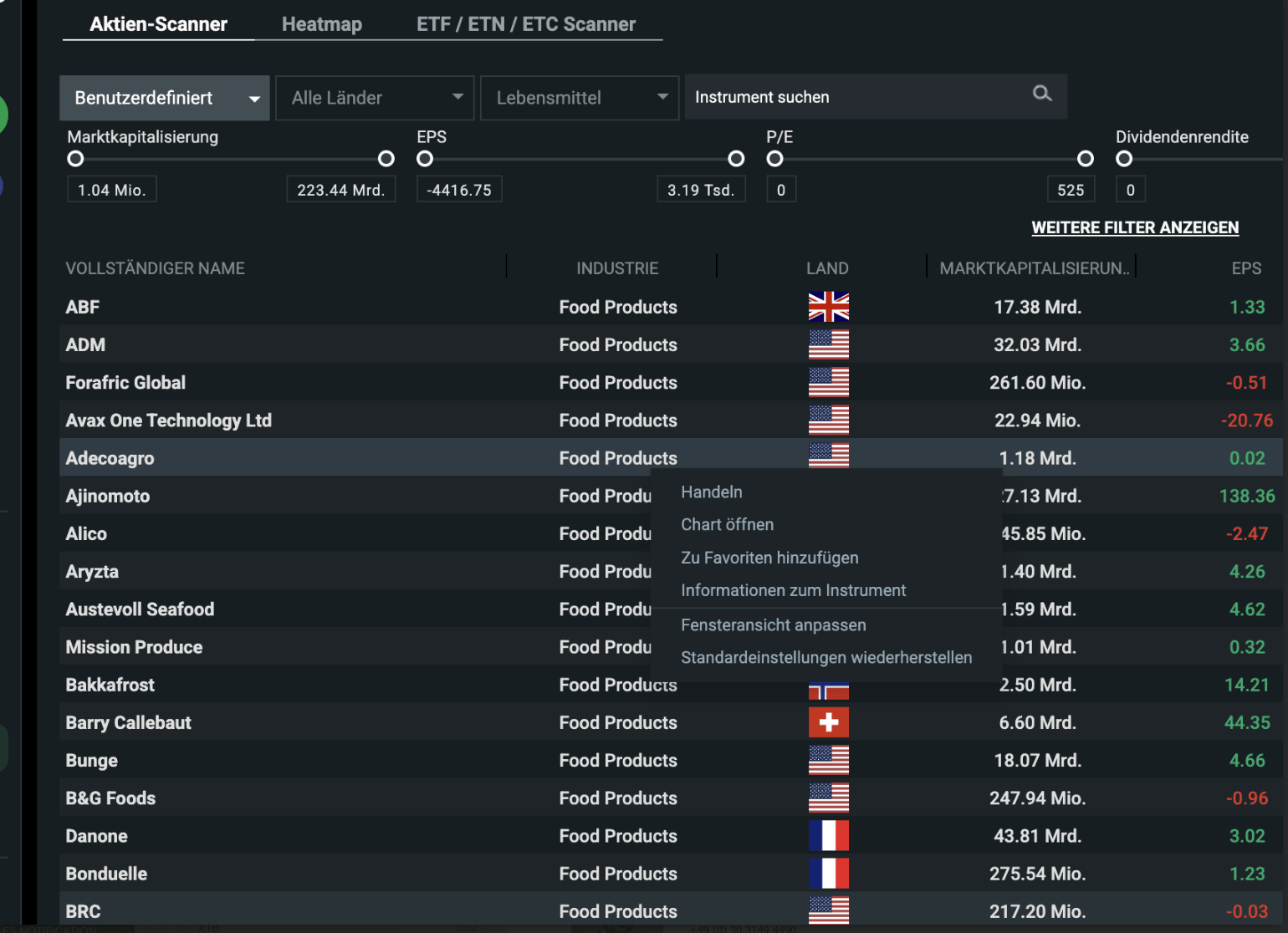Select the Barry Callebaut stock name
Screen dimensions: 1288x933
point(129,722)
